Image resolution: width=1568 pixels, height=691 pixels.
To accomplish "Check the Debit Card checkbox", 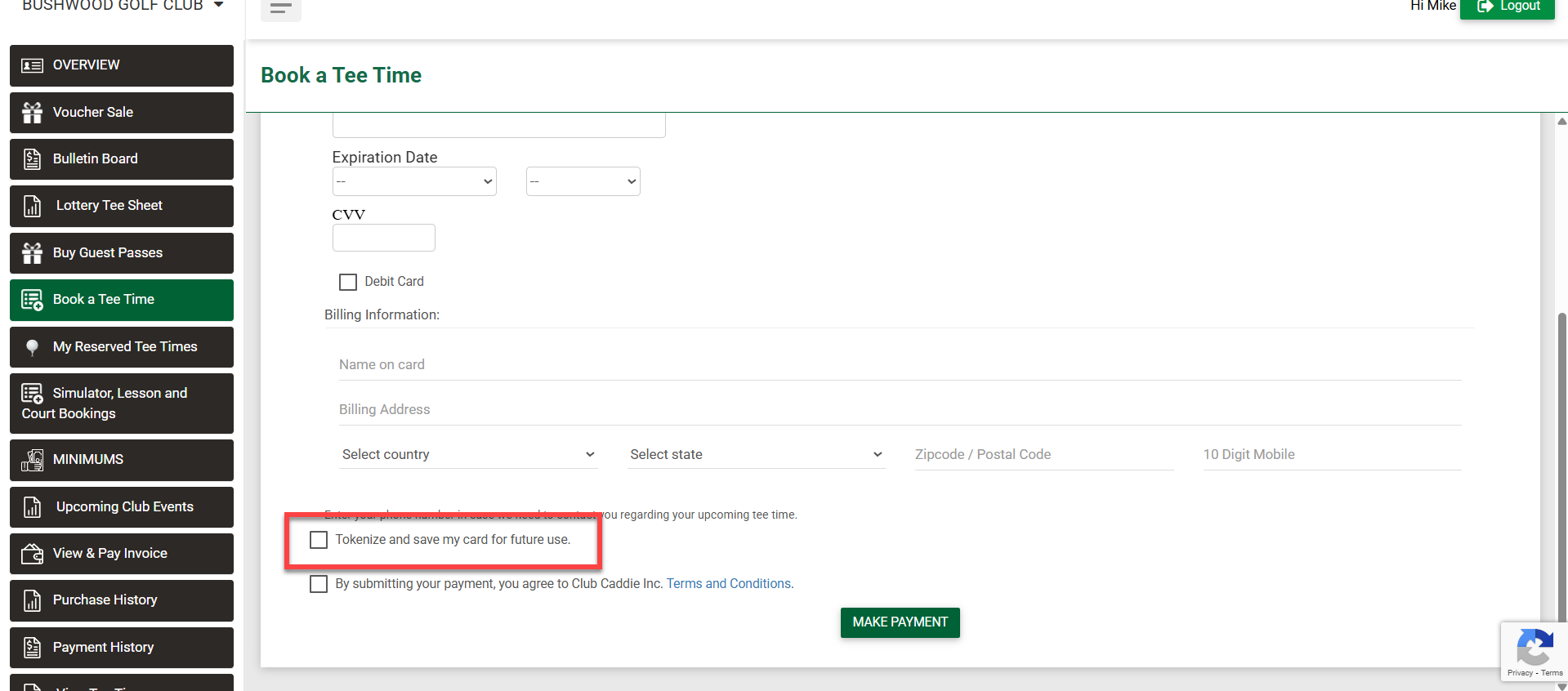I will pos(348,282).
